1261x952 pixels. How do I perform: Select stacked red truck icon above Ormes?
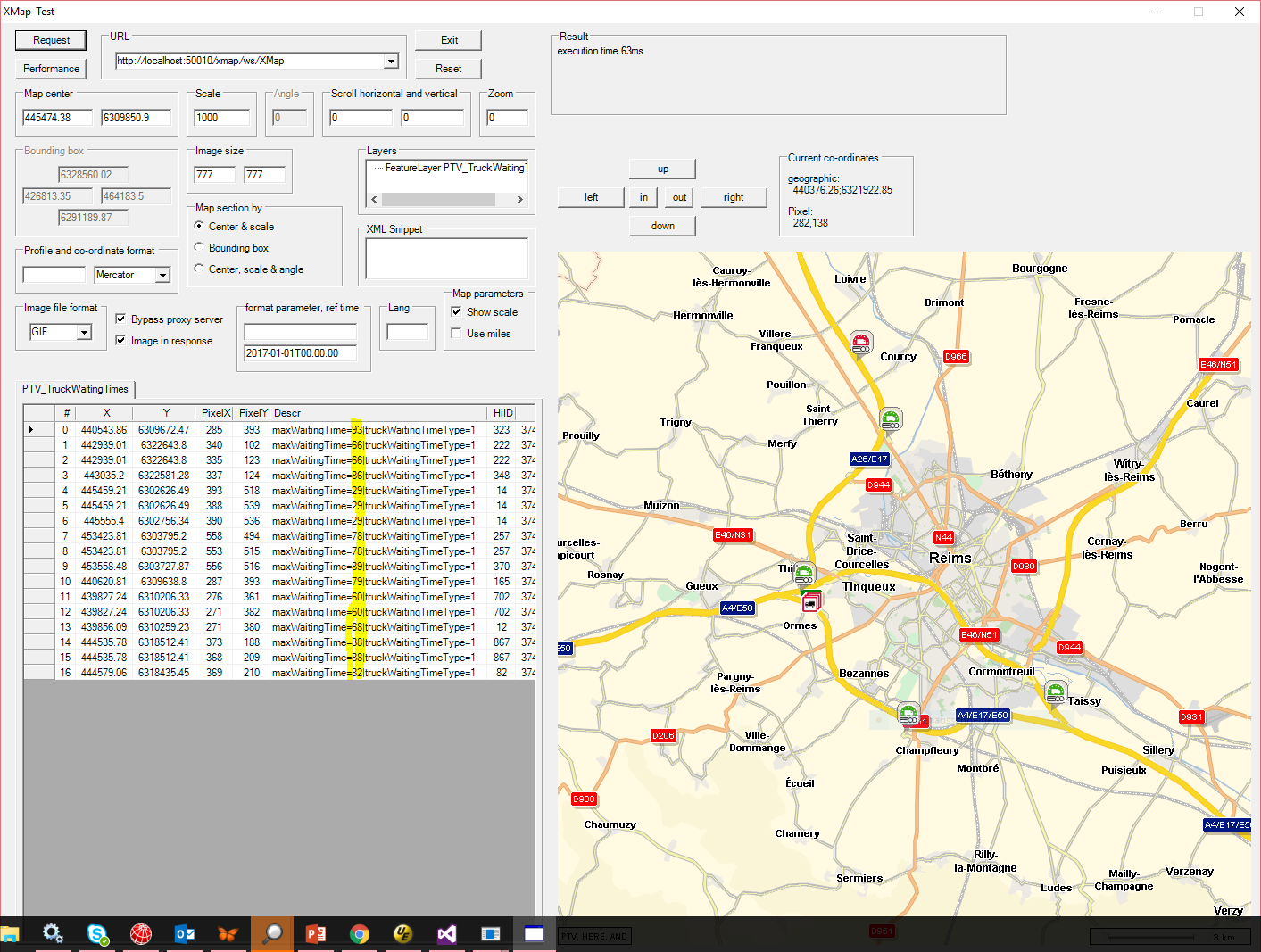pos(810,602)
